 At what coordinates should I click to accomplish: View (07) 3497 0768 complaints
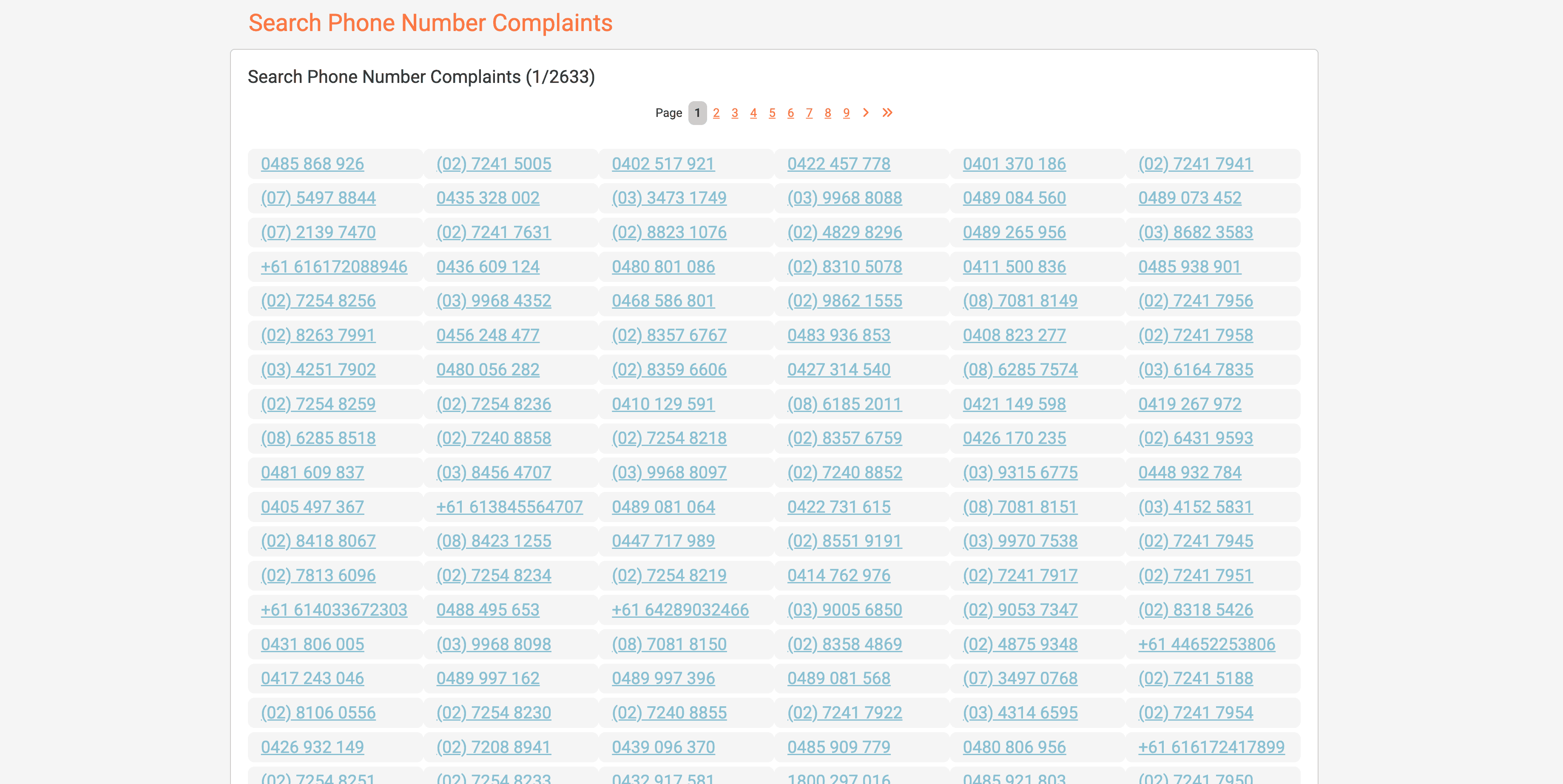[1020, 679]
